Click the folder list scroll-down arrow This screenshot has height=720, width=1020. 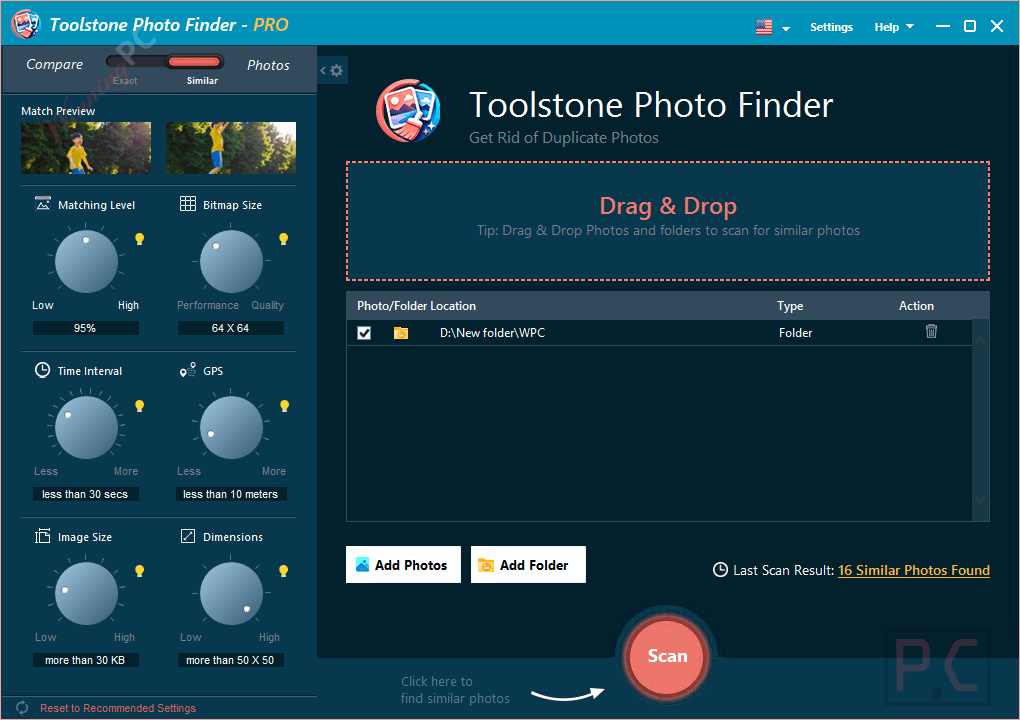pos(980,500)
